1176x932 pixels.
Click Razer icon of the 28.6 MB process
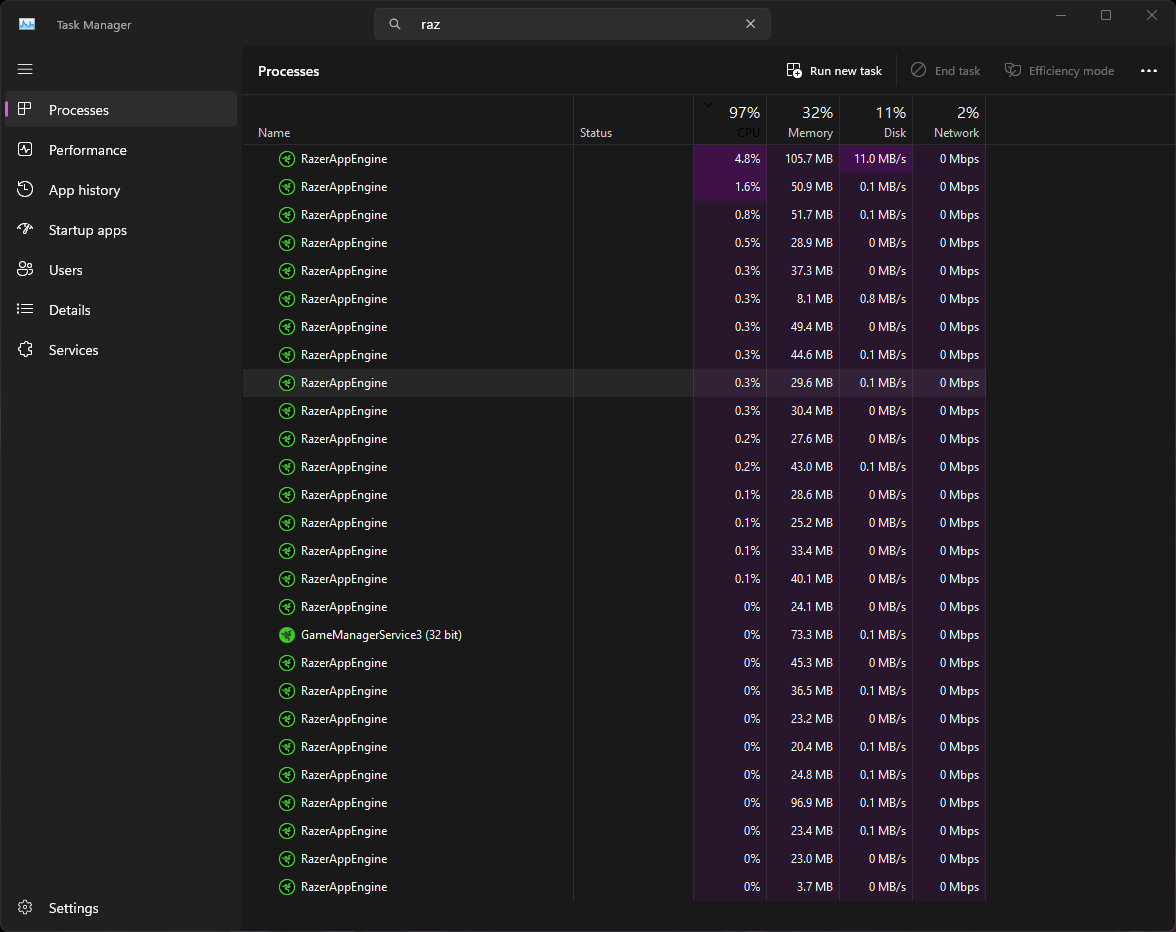(x=286, y=495)
